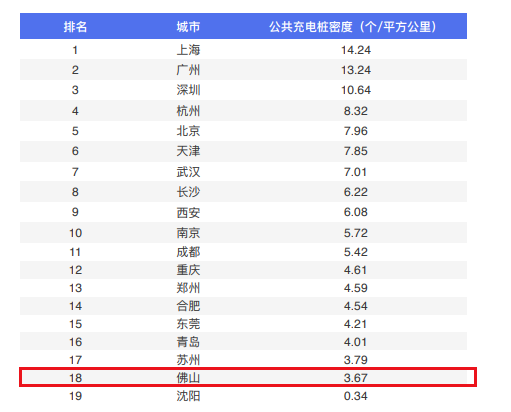Click rank number 3 in 深圳 row
511x412 pixels.
coord(75,90)
